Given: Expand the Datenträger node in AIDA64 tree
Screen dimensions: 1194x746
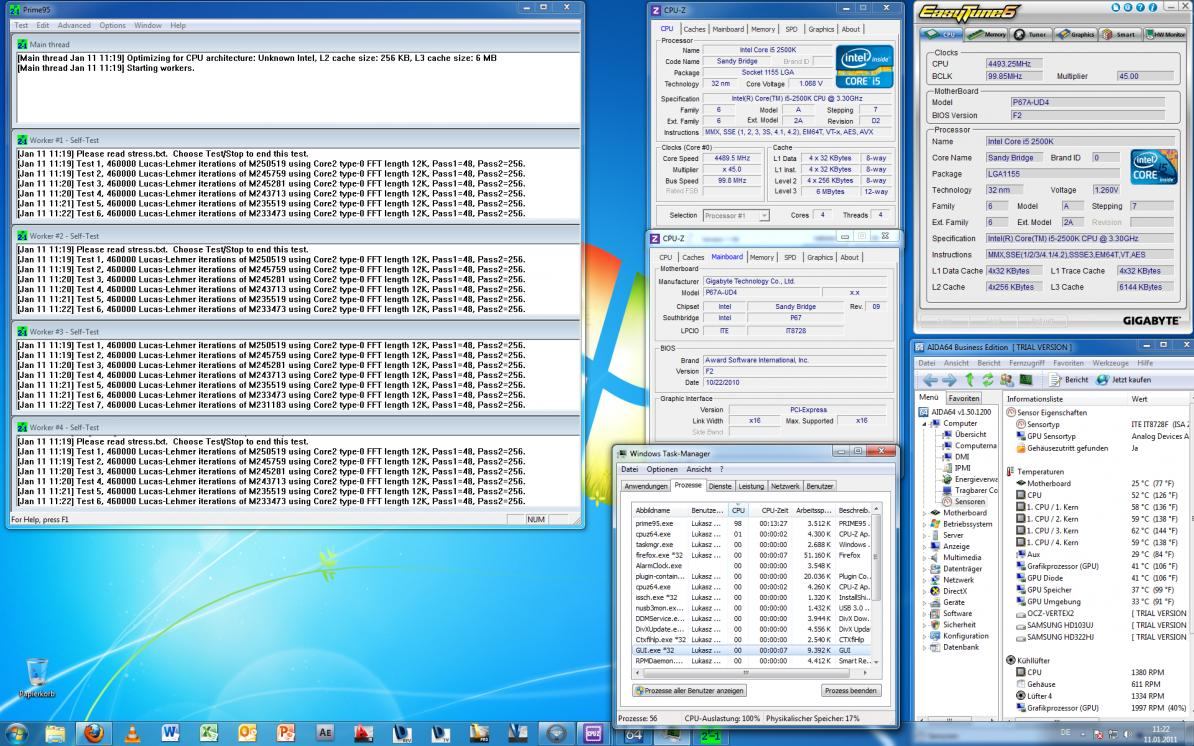Looking at the screenshot, I should coord(925,569).
